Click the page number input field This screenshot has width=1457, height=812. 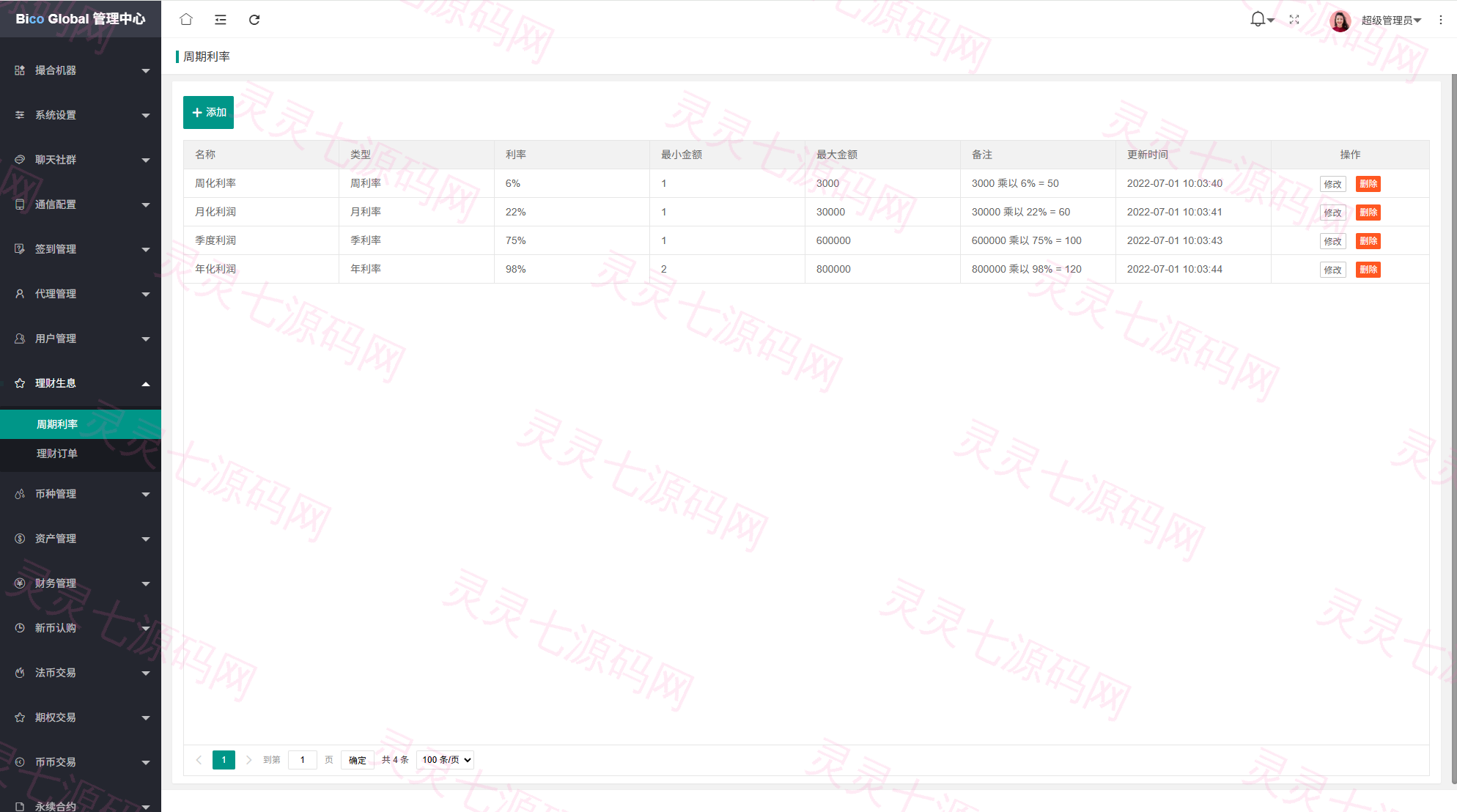(x=302, y=760)
